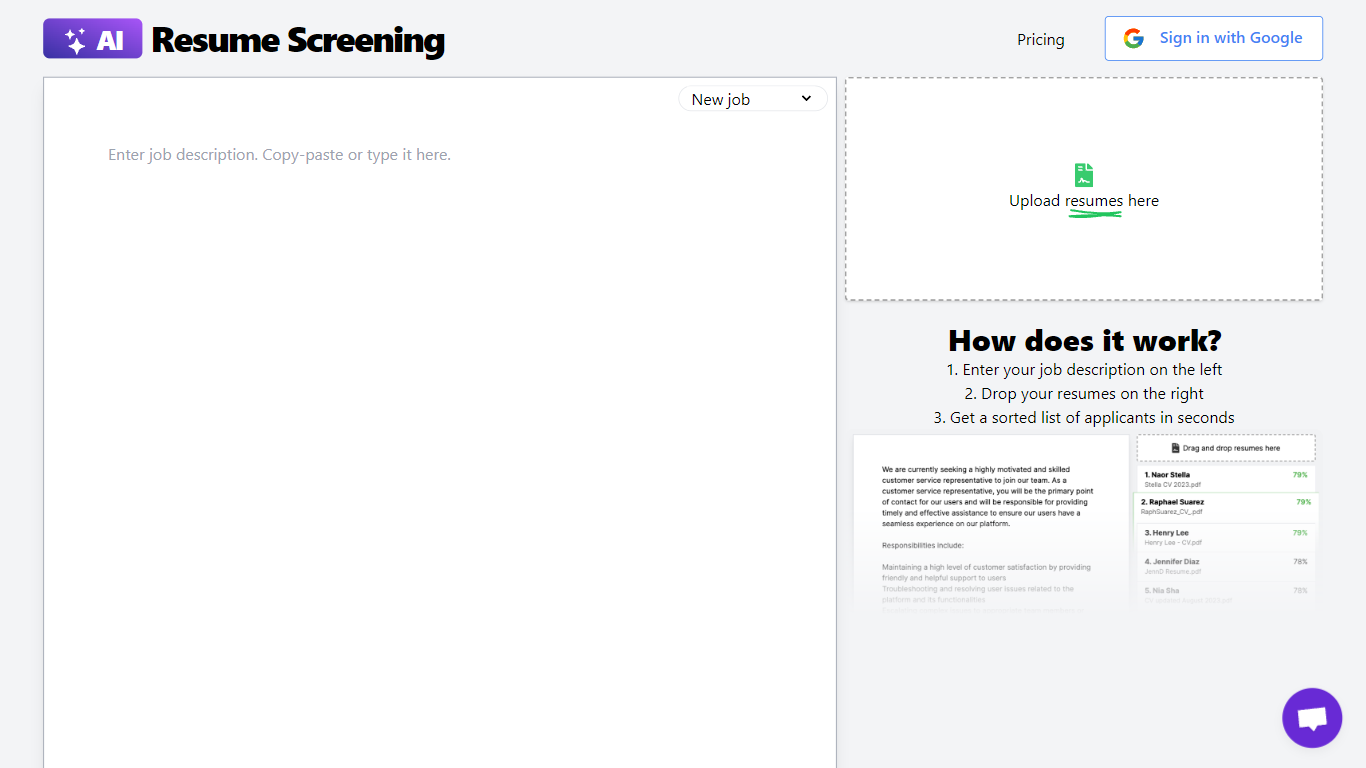
Task: Click the Enter your job description step
Action: [1084, 370]
